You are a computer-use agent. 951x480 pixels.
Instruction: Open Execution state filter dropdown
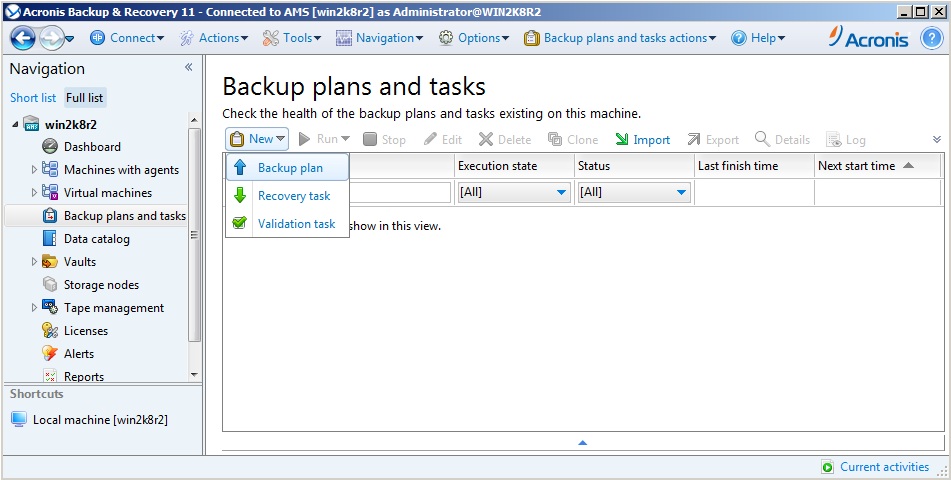click(x=514, y=192)
